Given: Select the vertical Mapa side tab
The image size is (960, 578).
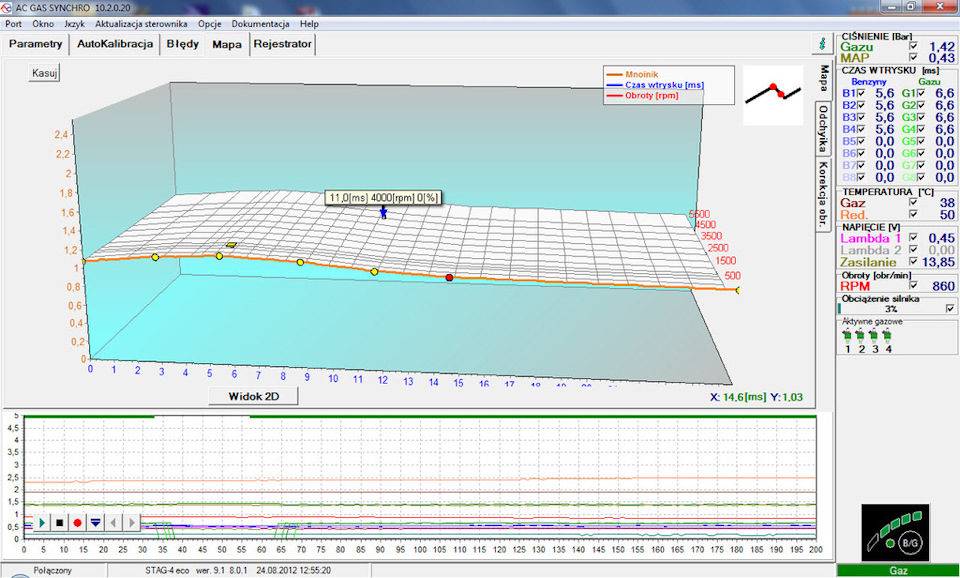Looking at the screenshot, I should pyautogui.click(x=824, y=79).
